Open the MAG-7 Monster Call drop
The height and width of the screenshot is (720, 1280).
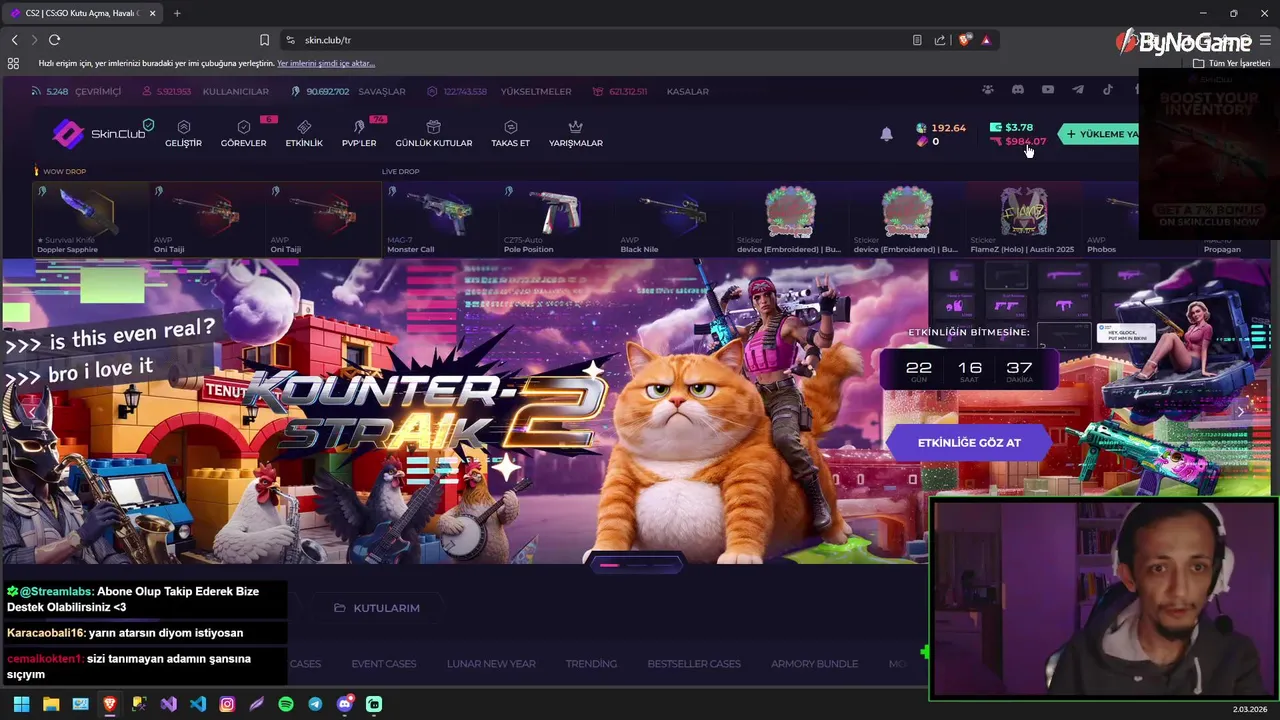439,218
